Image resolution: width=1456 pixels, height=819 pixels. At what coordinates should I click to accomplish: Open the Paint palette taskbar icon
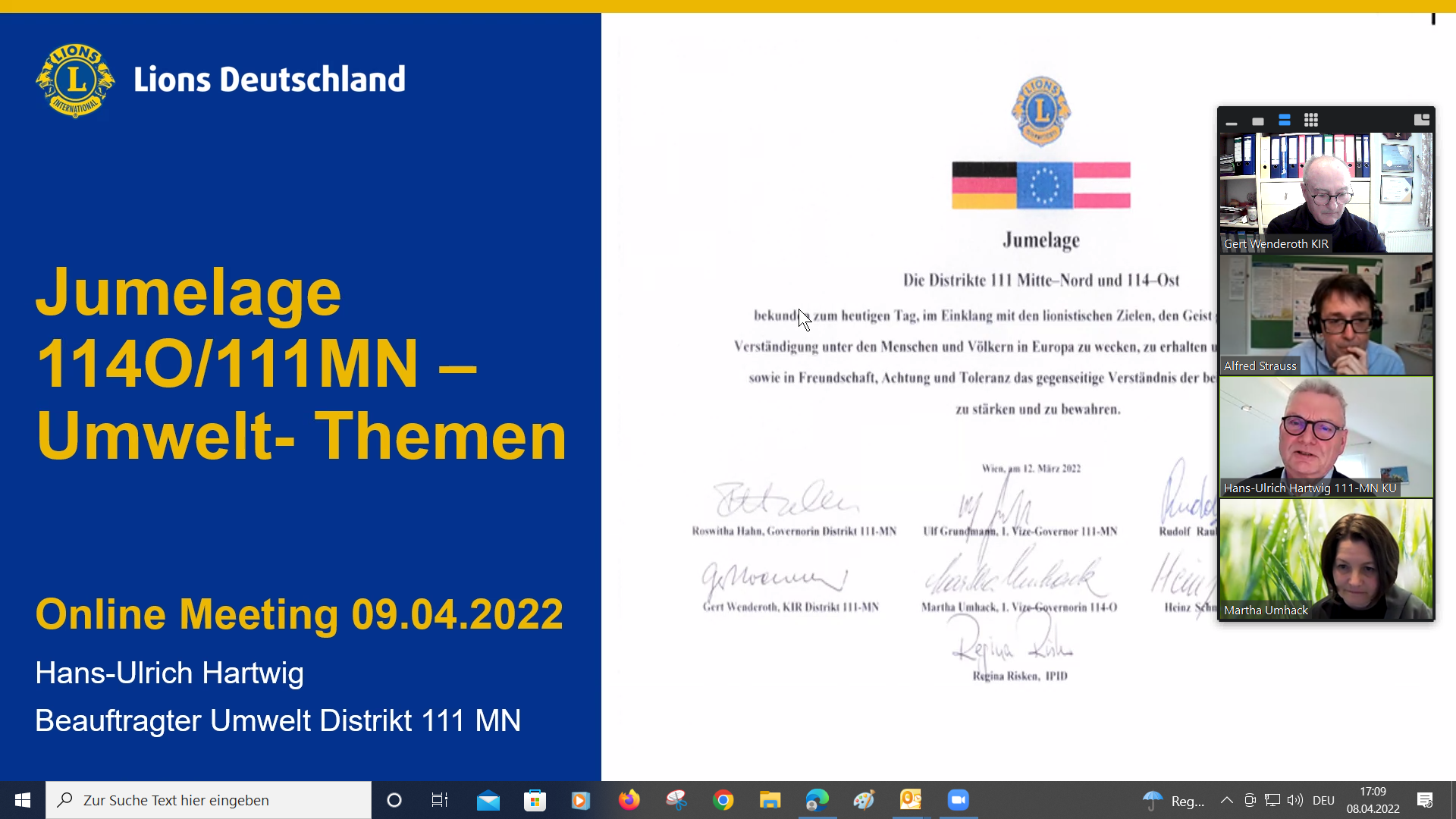864,800
